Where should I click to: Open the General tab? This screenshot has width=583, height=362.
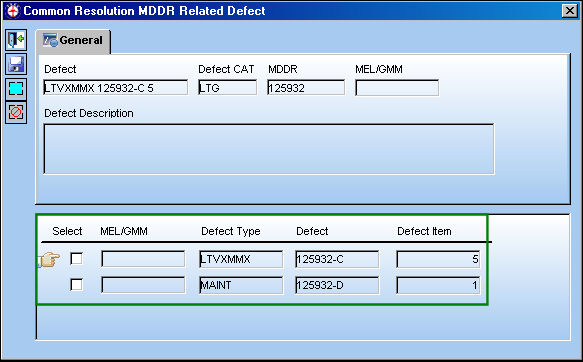pos(73,41)
